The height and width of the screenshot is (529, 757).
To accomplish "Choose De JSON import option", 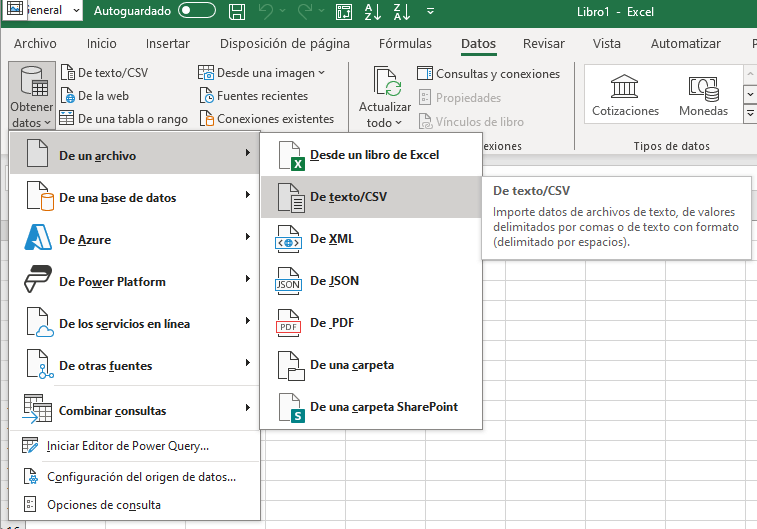I will coord(334,281).
